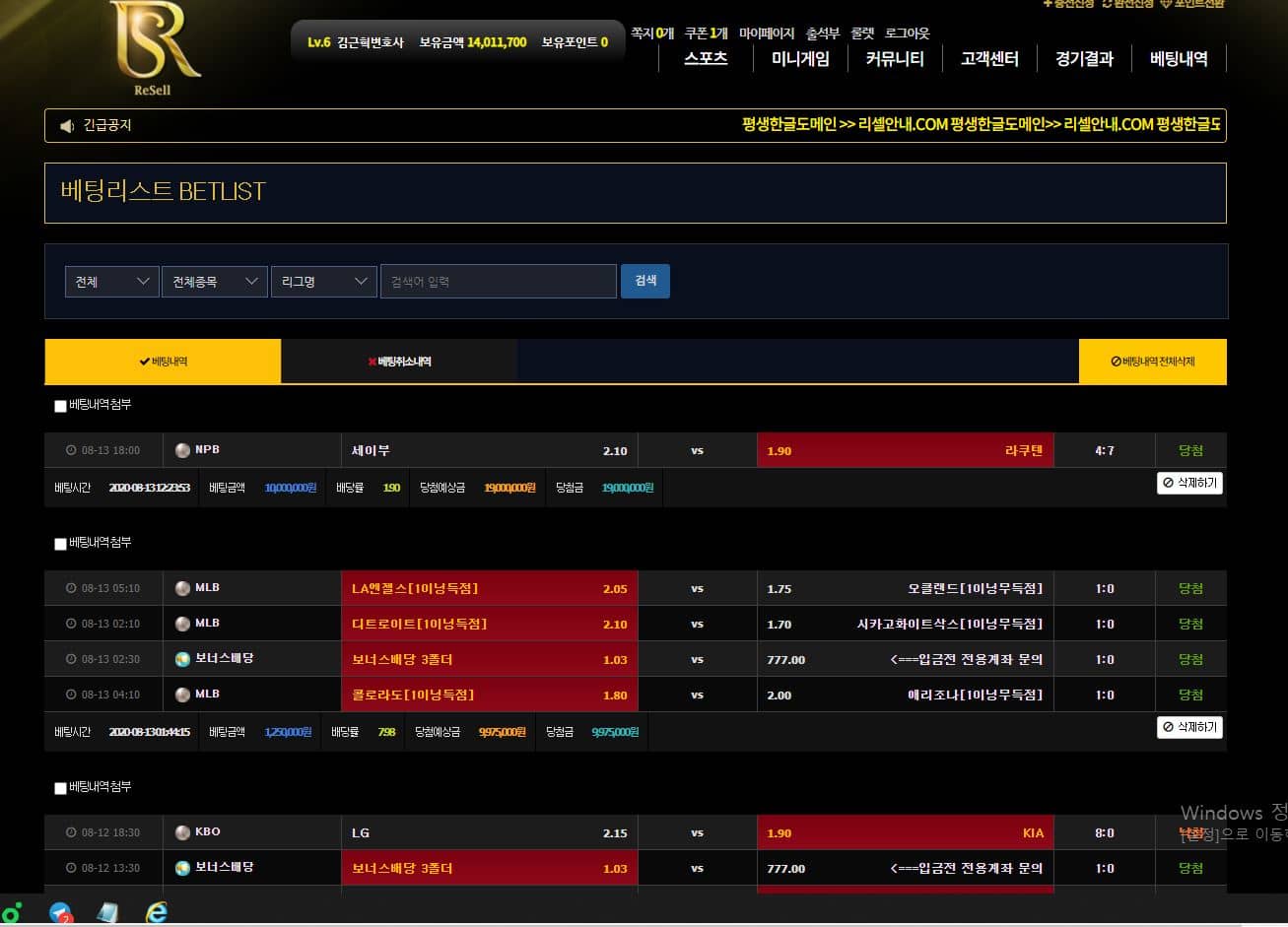Click the 보유금액 14,011,700 balance

473,42
